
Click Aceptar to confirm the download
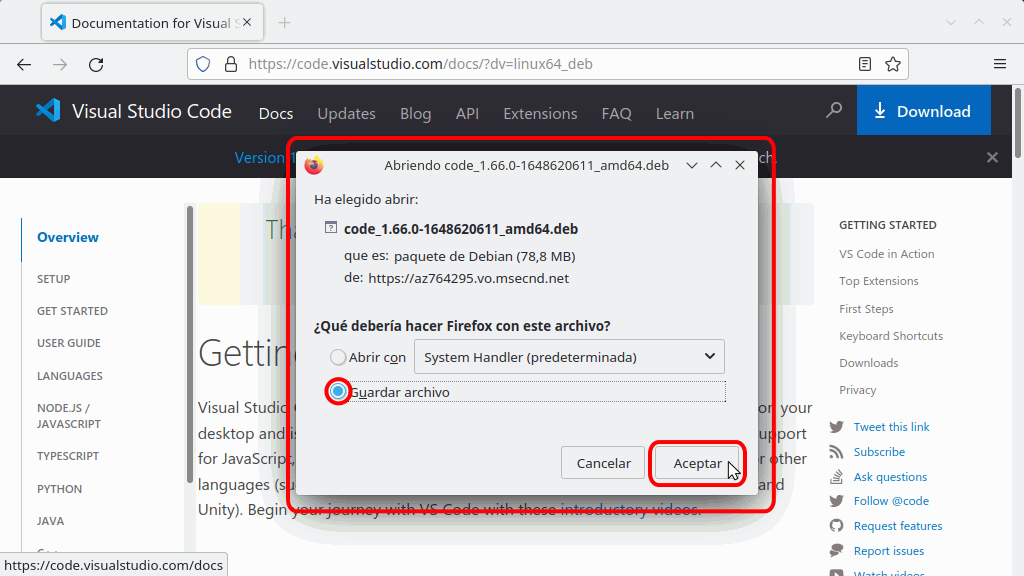point(697,463)
